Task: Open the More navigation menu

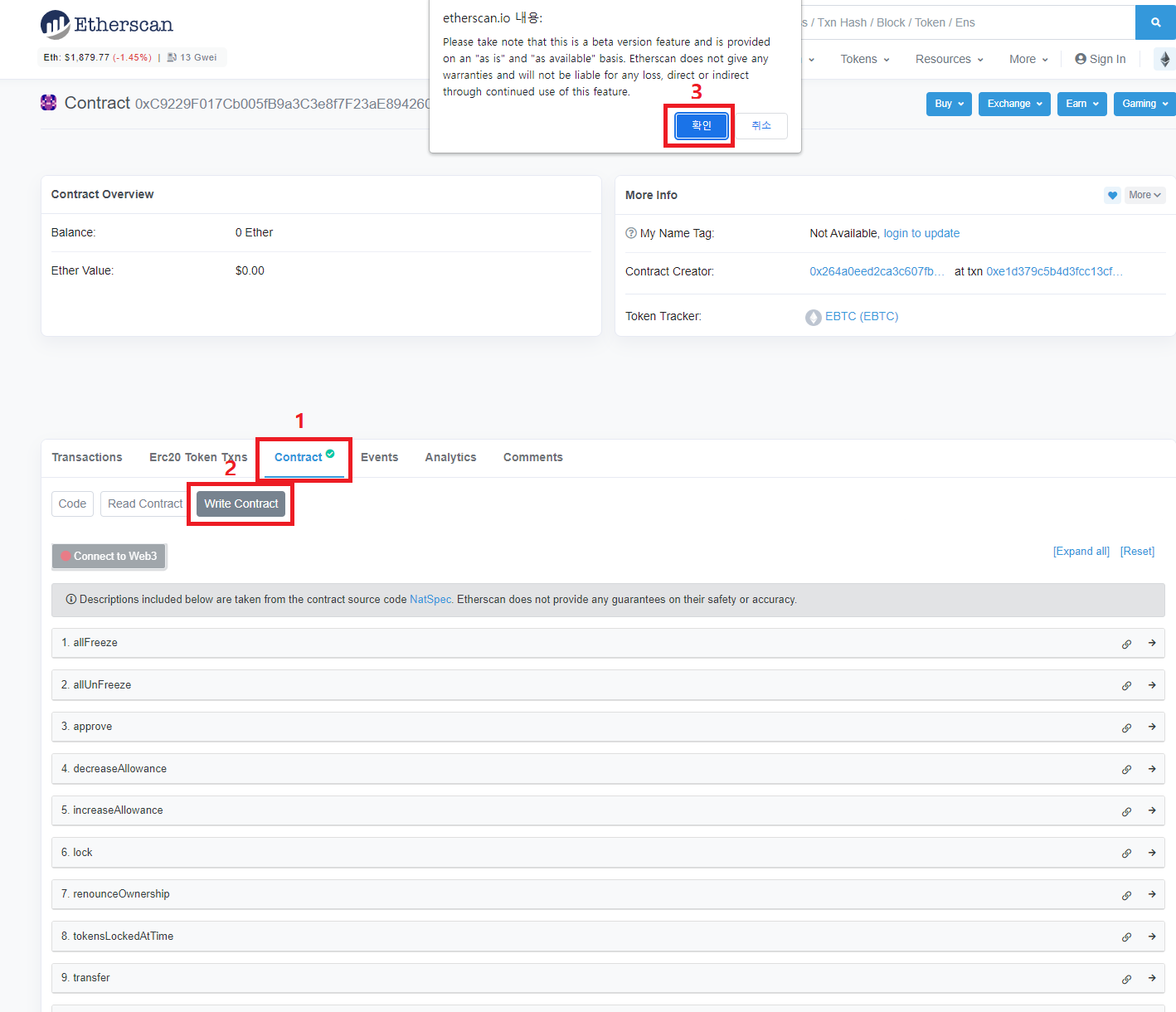Action: pos(1028,59)
